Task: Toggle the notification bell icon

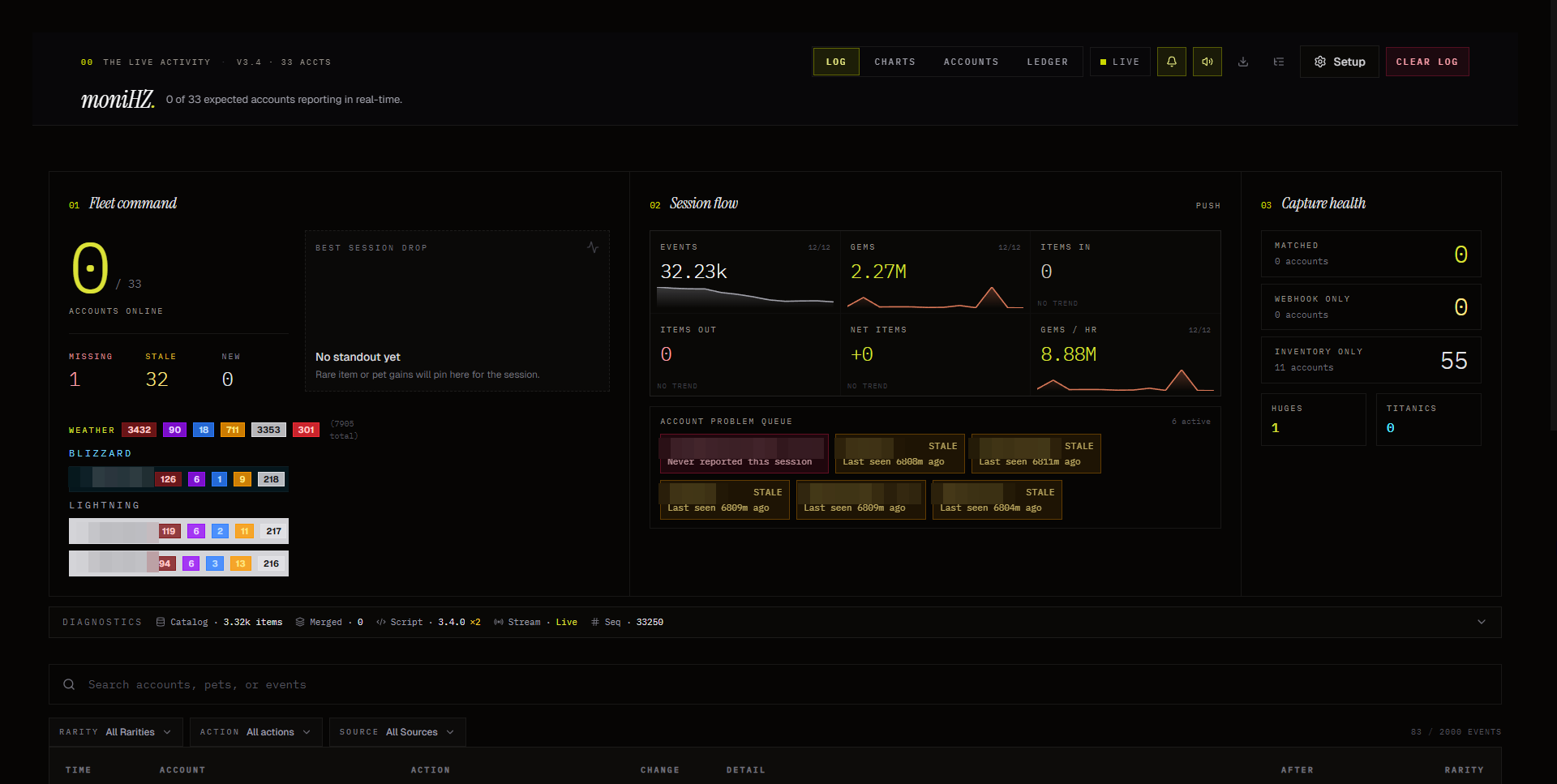Action: pos(1172,62)
